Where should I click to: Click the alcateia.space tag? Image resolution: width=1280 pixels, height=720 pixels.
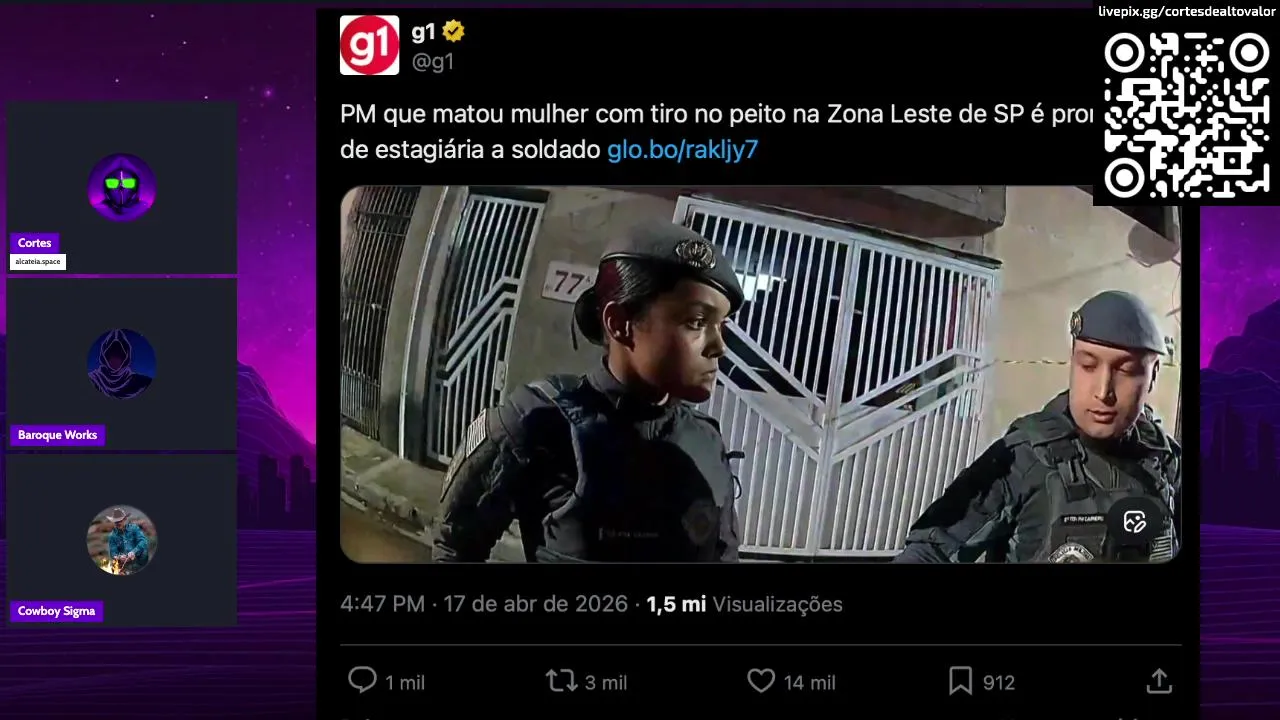[38, 262]
